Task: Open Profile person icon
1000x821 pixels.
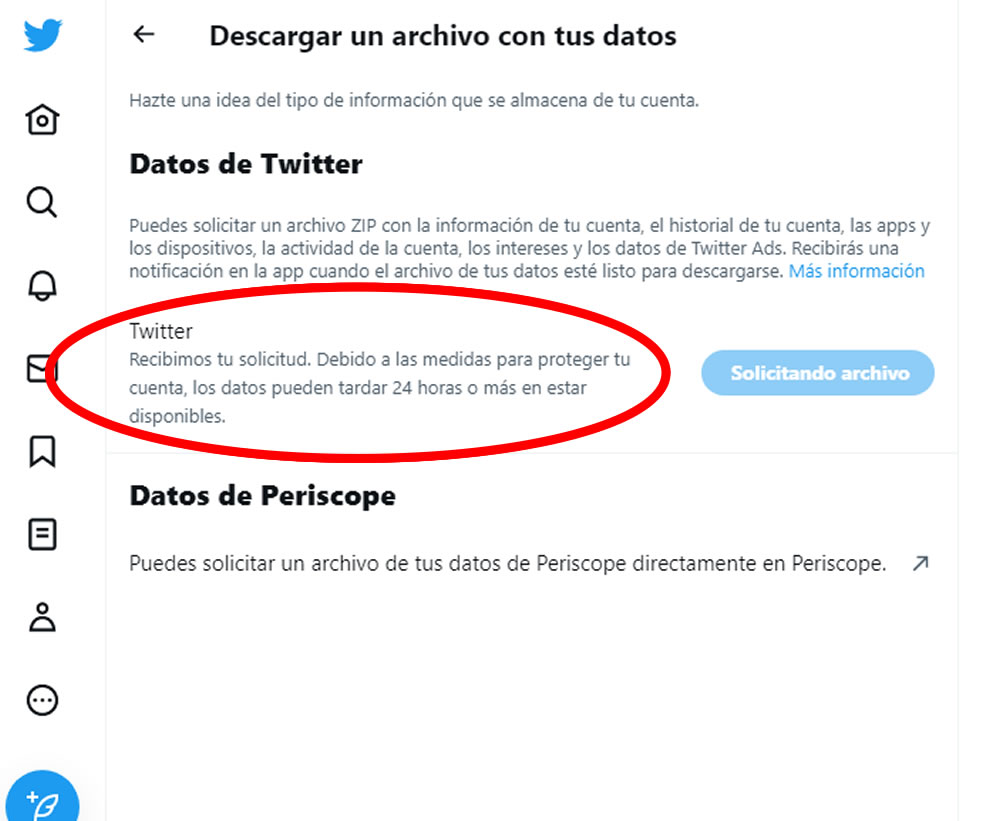Action: (x=42, y=617)
